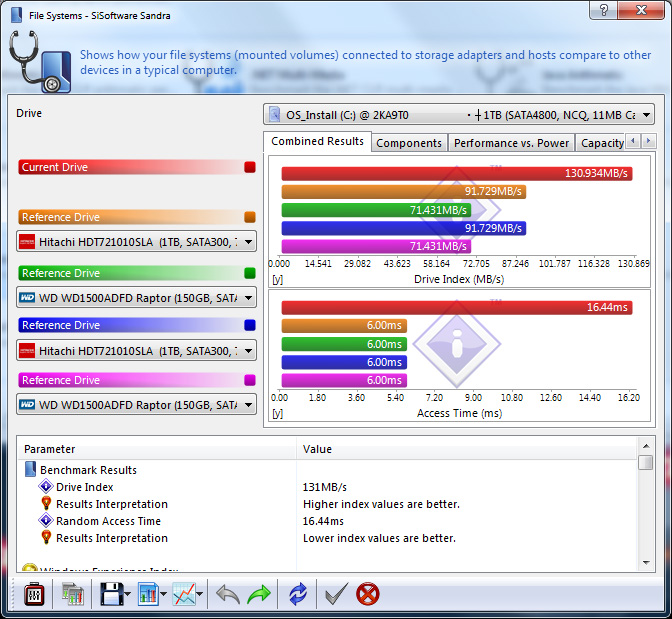This screenshot has width=672, height=619.
Task: Open the magenta reference WD Raptor dropdown
Action: click(137, 405)
